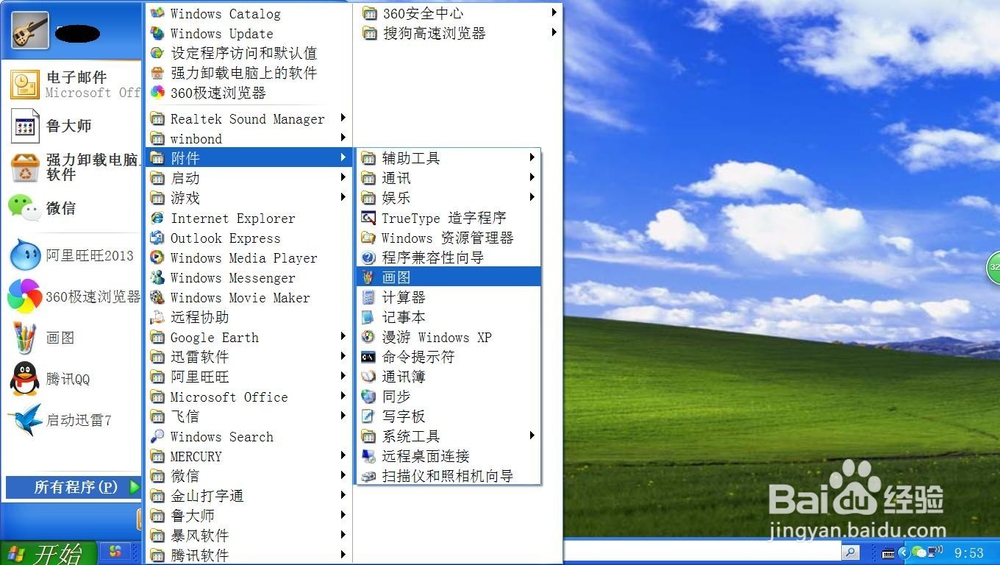Launch 命令提示符 command prompt

click(448, 357)
